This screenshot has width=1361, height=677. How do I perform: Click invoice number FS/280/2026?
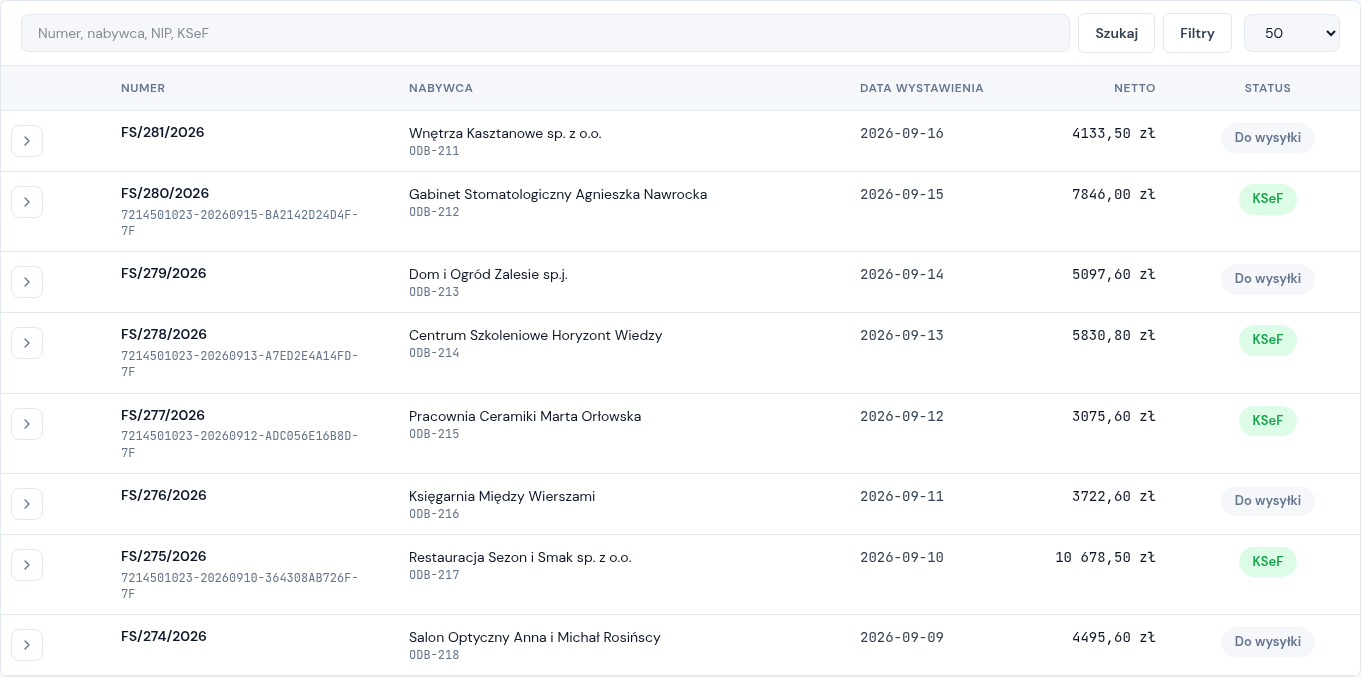[x=165, y=193]
